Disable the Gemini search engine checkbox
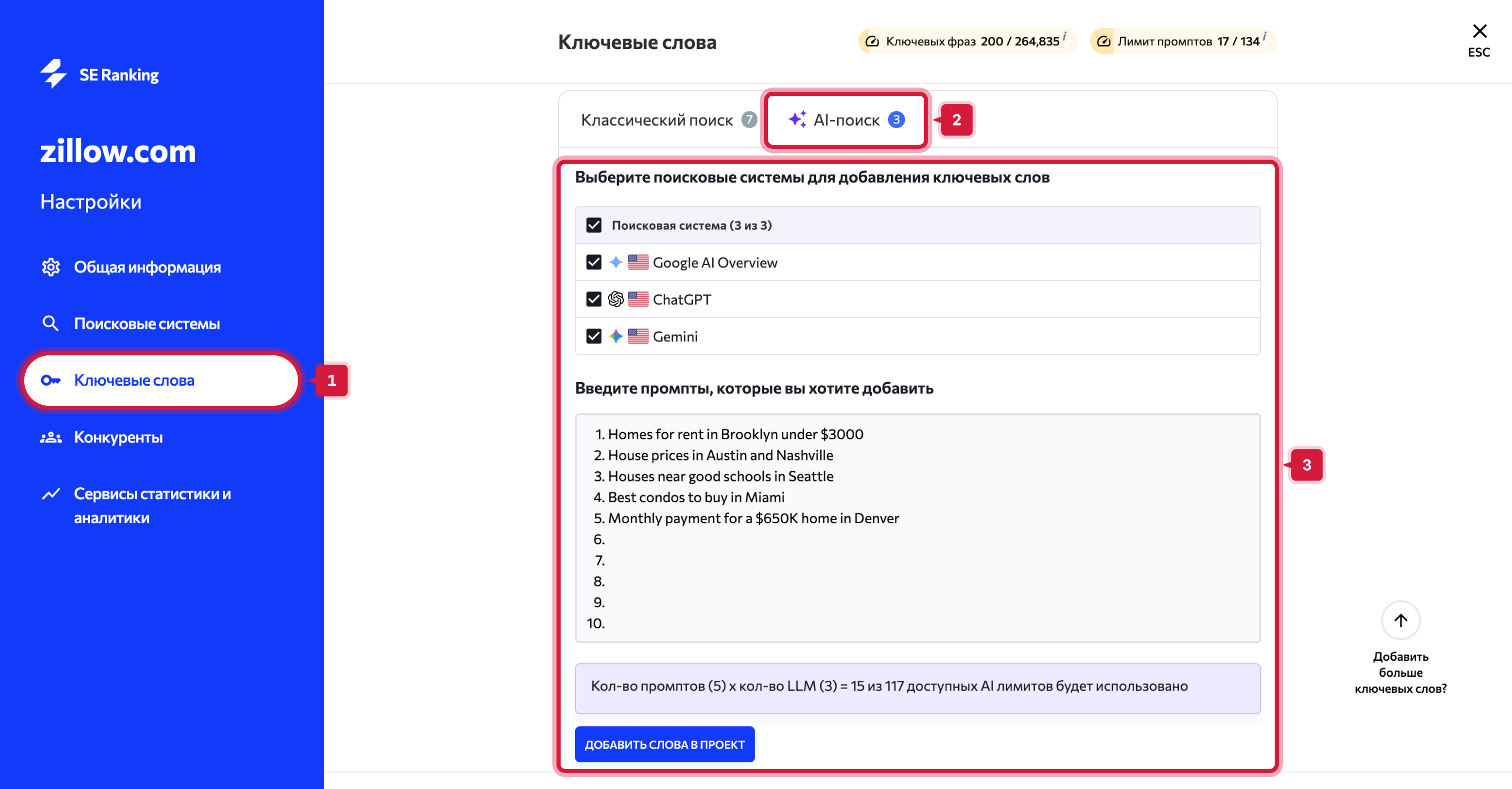This screenshot has height=789, width=1512. 594,336
